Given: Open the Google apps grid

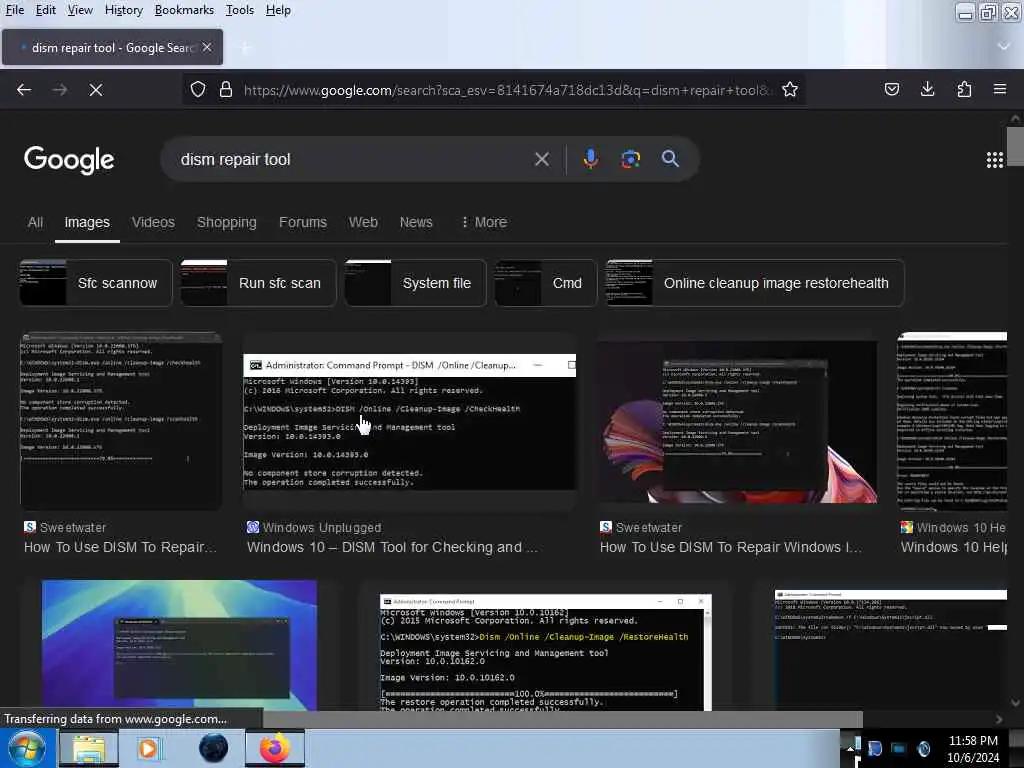Looking at the screenshot, I should pos(994,160).
